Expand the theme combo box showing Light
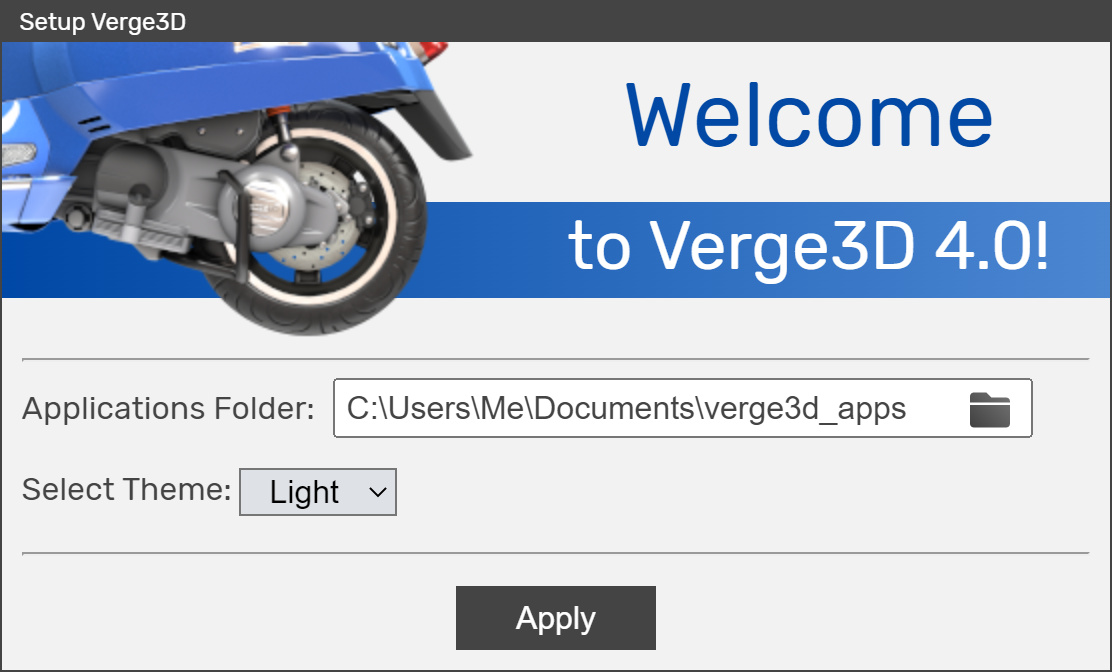 [x=318, y=492]
